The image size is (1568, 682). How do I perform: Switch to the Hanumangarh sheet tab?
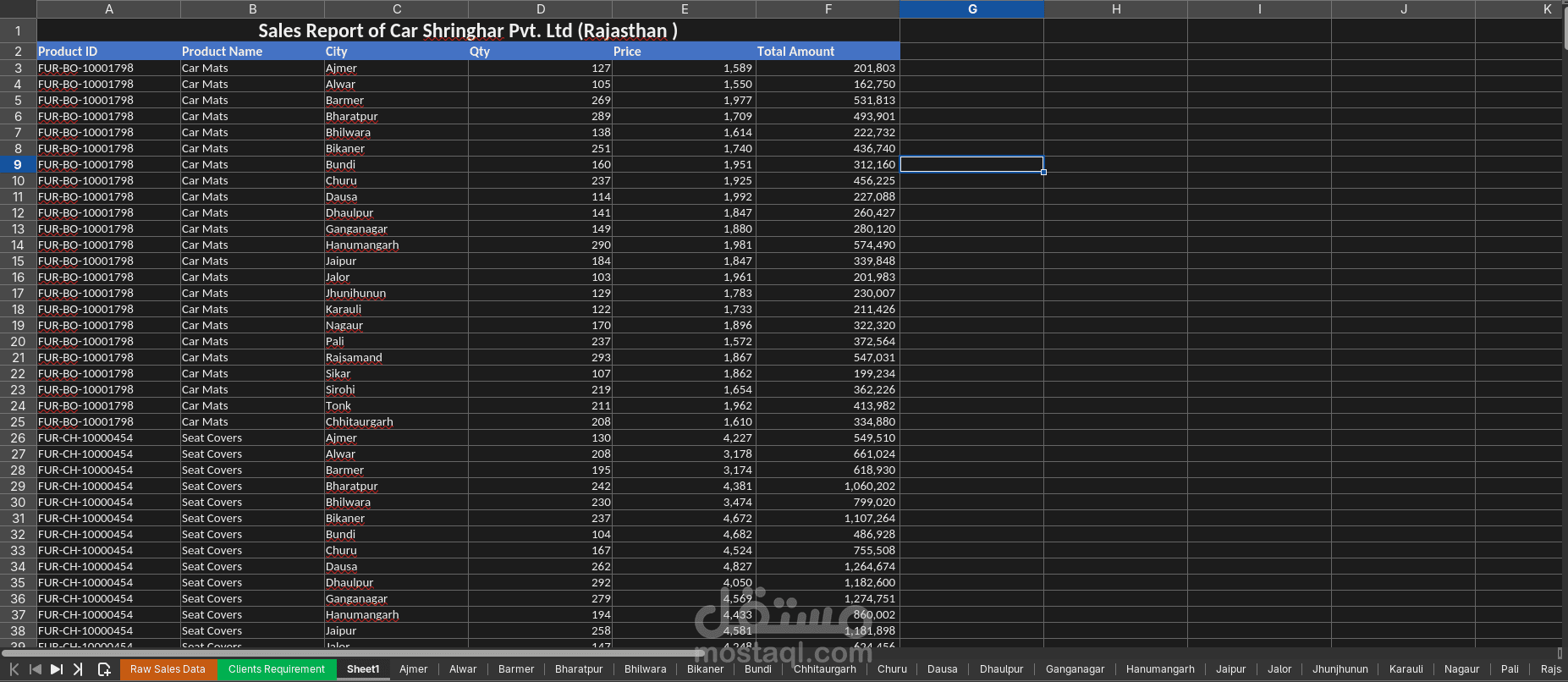click(x=1160, y=669)
